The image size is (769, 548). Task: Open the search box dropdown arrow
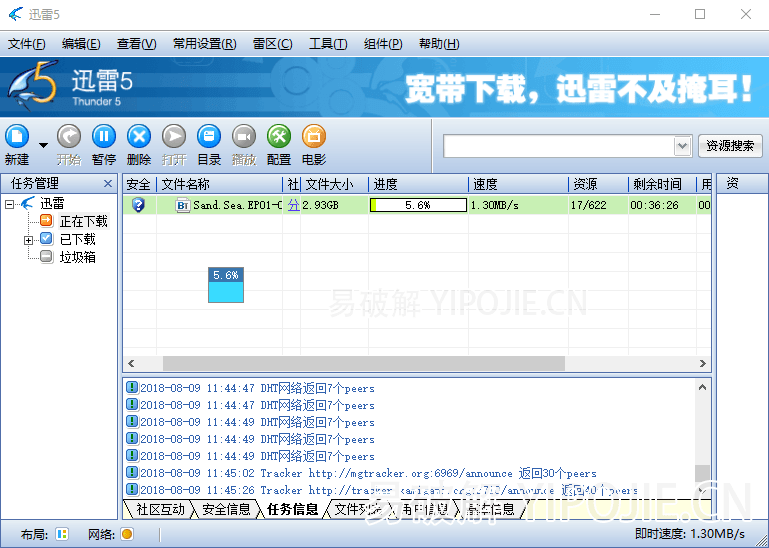tap(682, 146)
